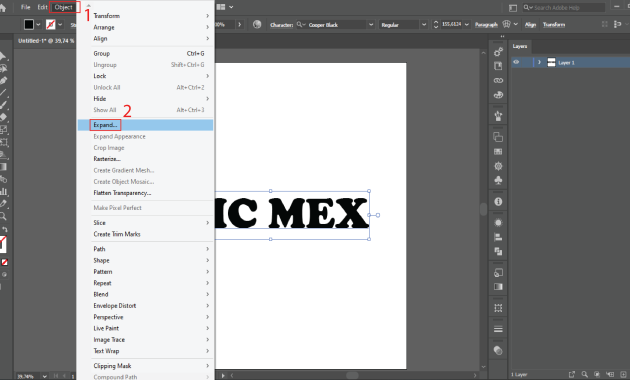Open the Regular font style dropdown
The height and width of the screenshot is (380, 630).
[x=423, y=25]
